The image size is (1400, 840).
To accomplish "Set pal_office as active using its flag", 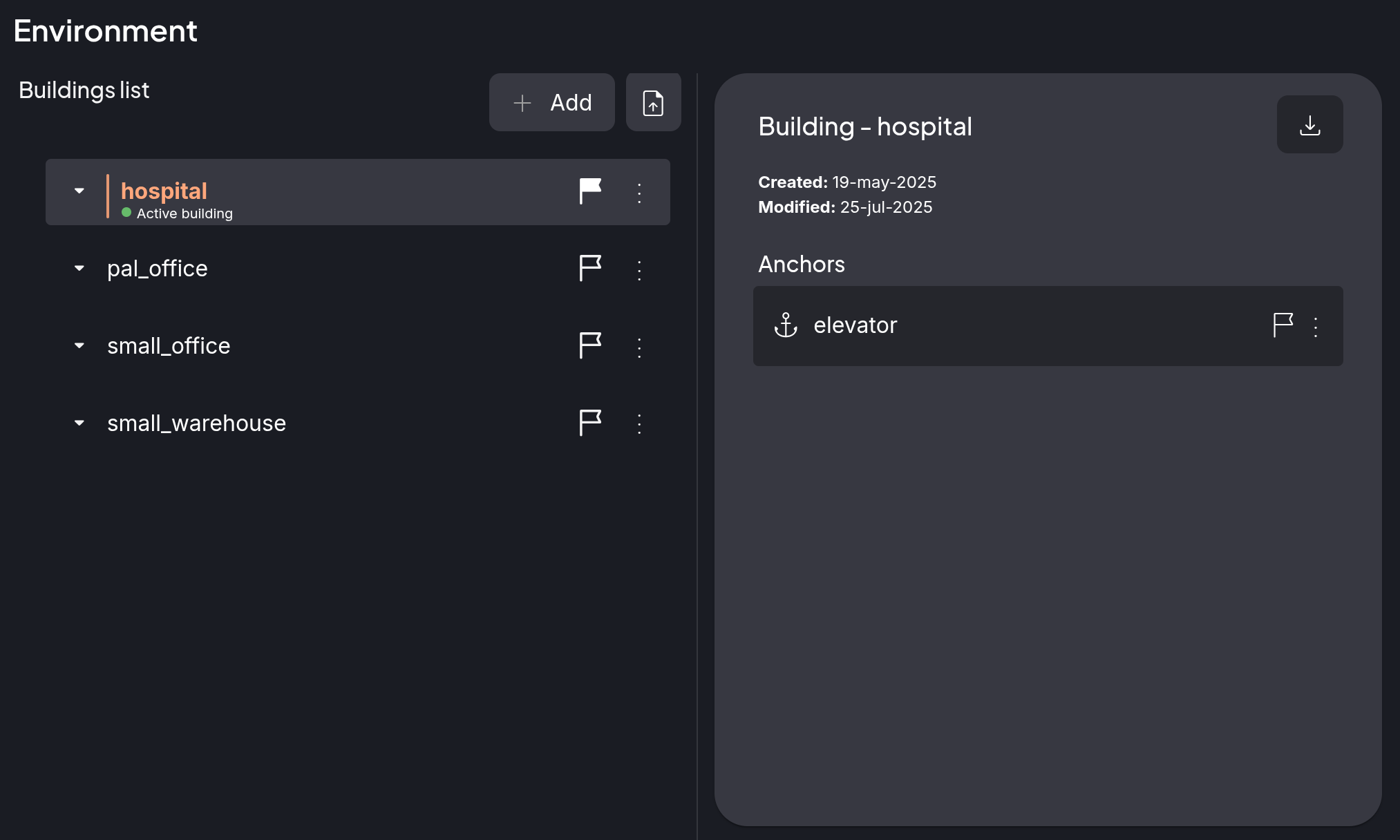I will [x=590, y=268].
